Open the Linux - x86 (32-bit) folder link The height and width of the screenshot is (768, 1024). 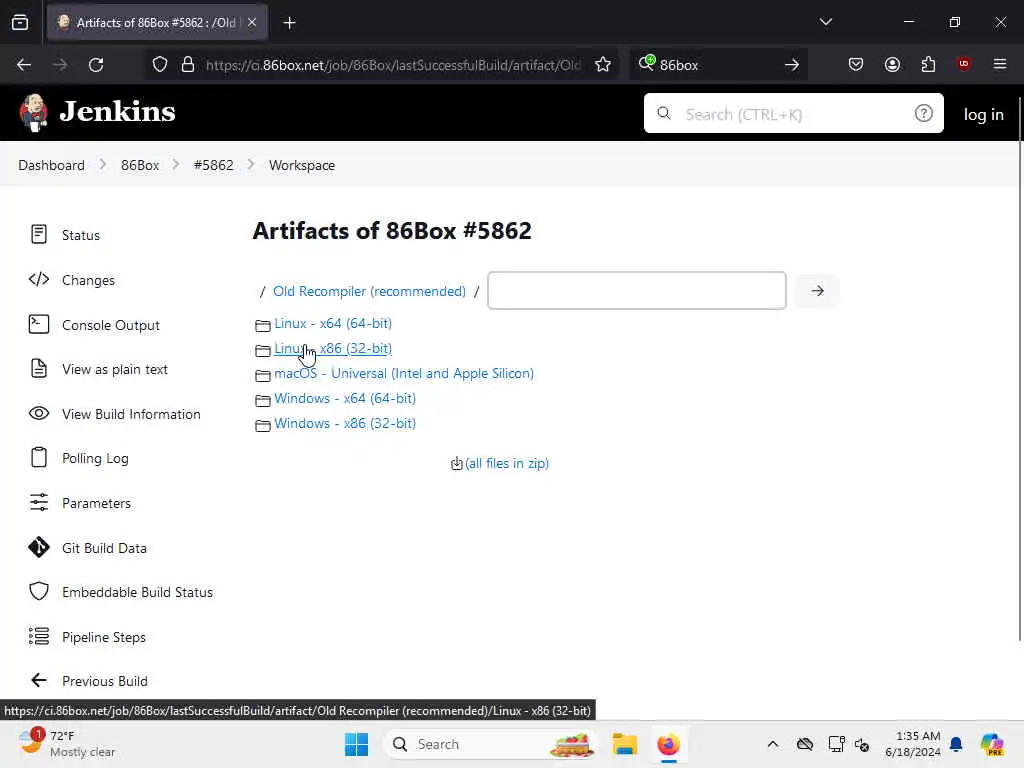pyautogui.click(x=333, y=348)
